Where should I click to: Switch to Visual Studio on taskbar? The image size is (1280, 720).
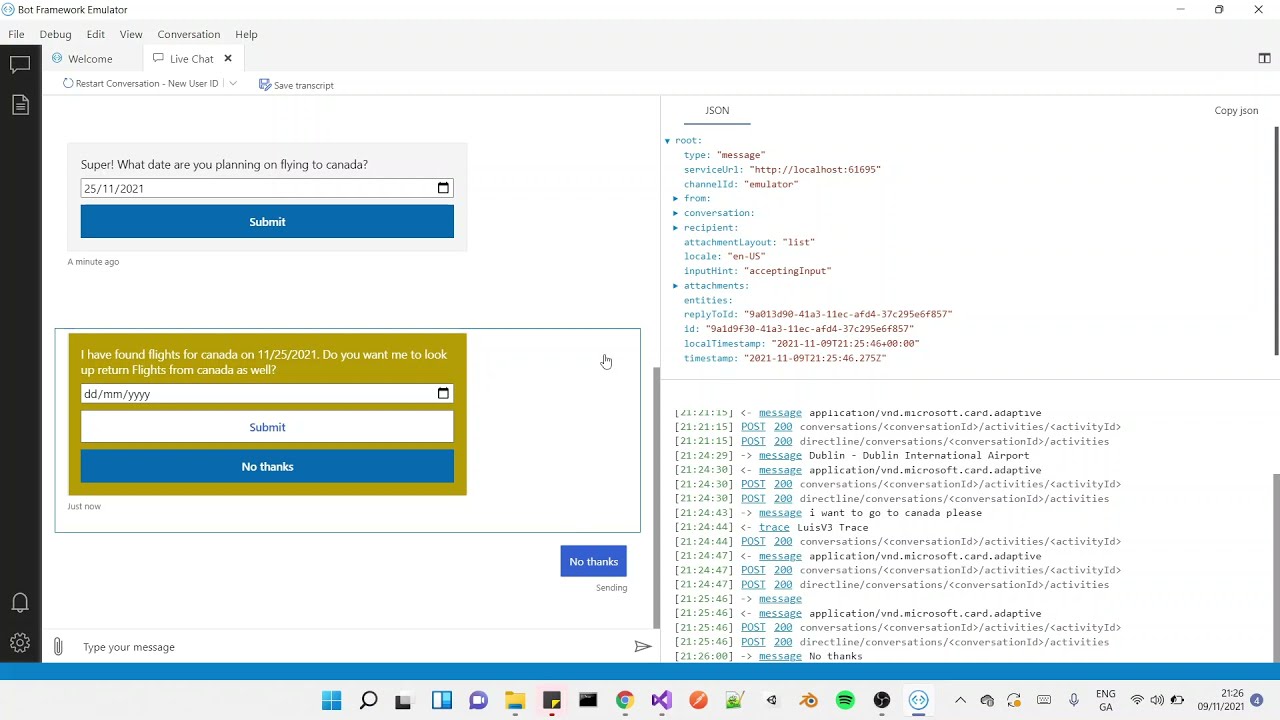click(x=661, y=700)
